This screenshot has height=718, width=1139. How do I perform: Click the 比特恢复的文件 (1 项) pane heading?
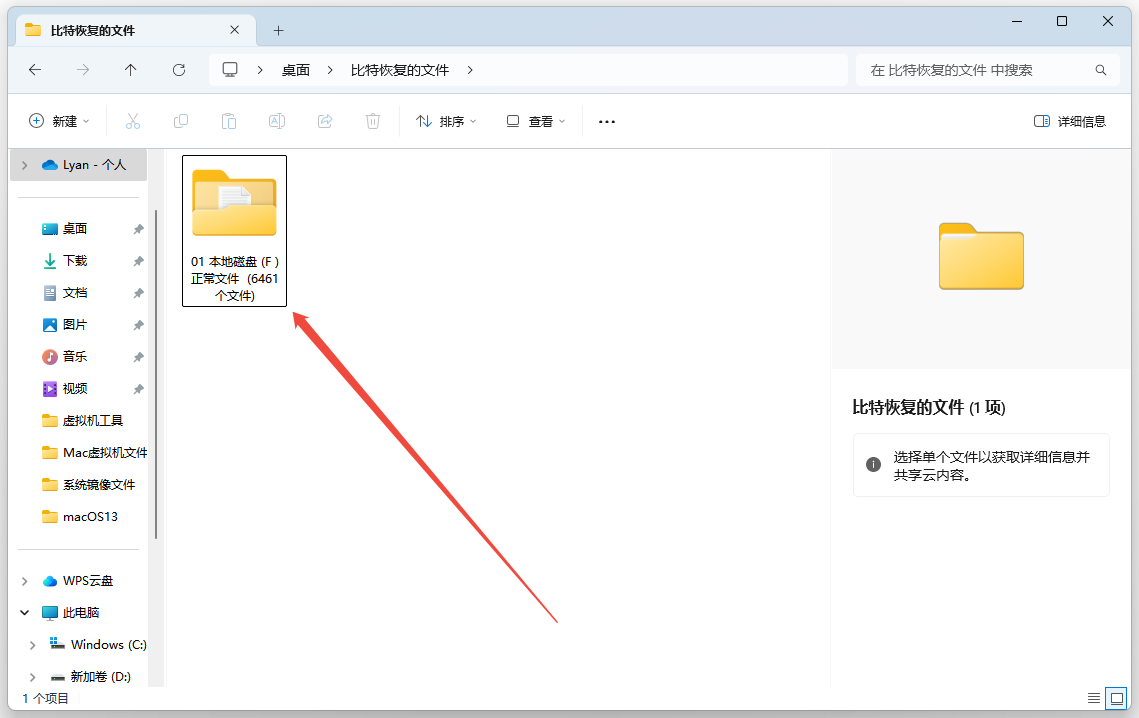pos(928,408)
